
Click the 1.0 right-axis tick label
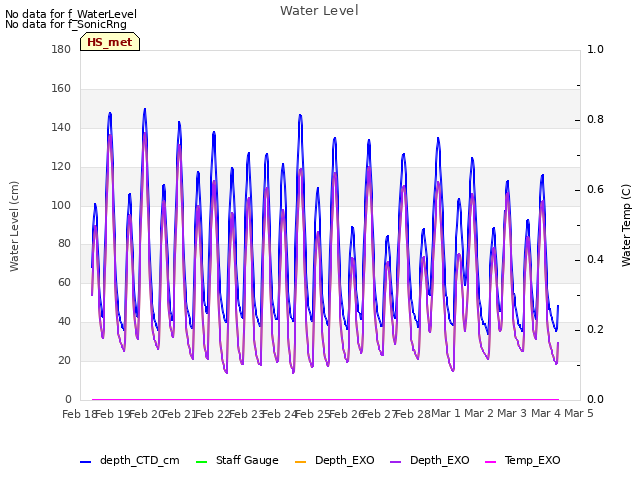tap(595, 49)
